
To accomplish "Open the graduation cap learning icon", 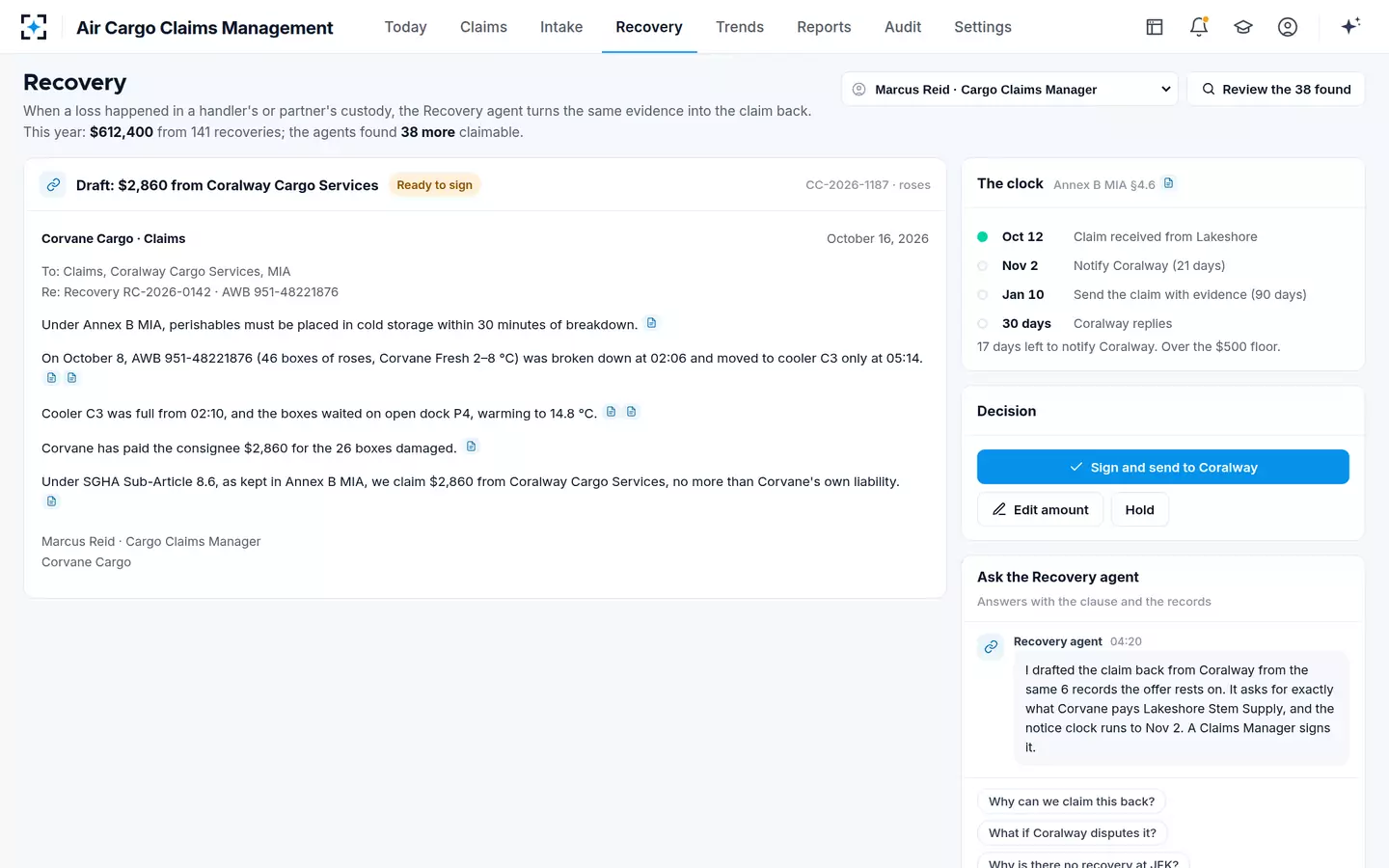I will (x=1243, y=27).
